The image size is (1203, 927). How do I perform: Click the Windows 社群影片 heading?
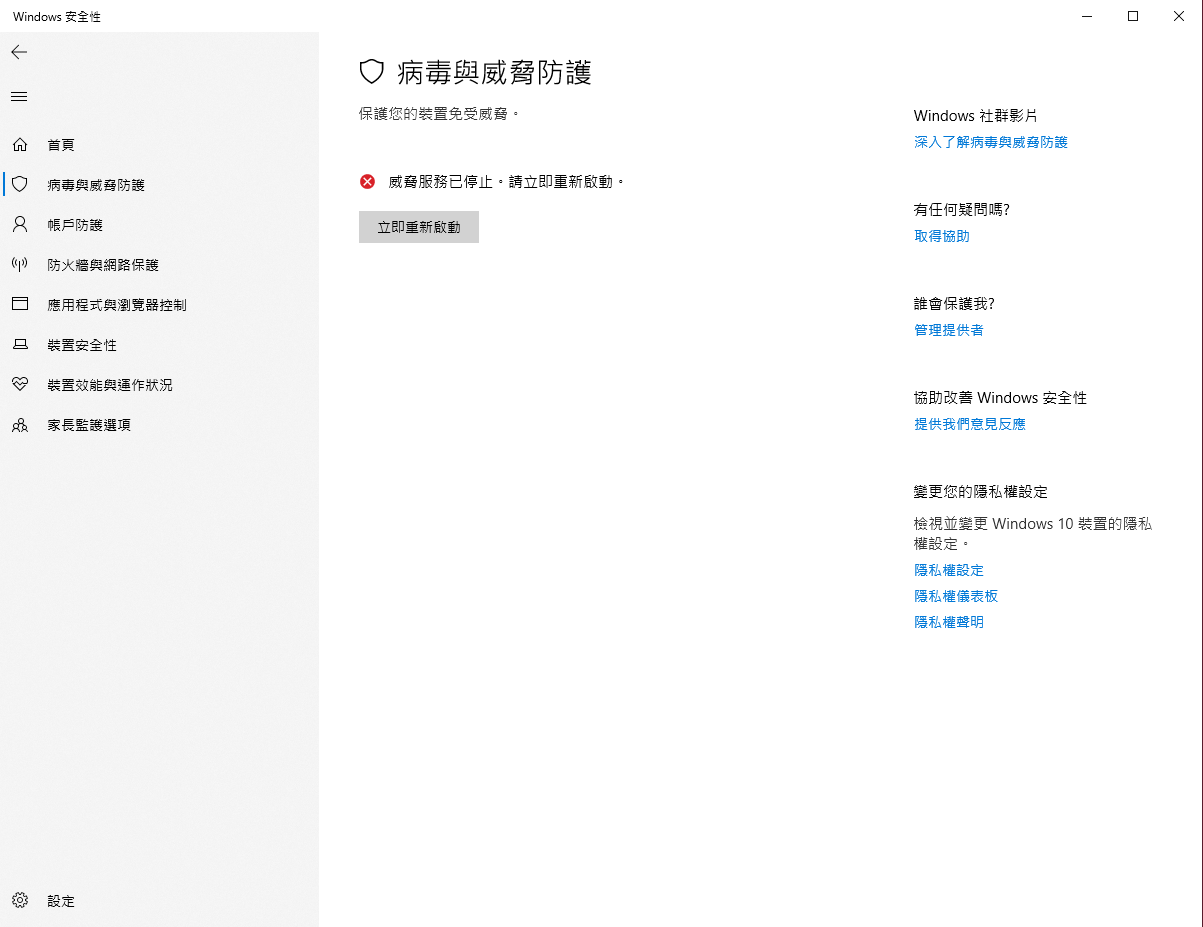tap(976, 116)
